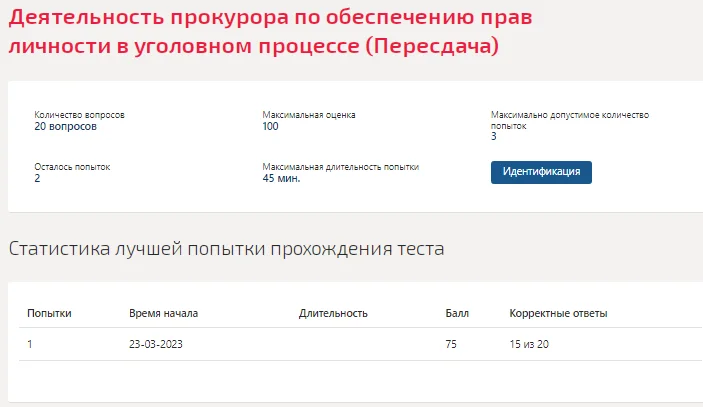Click the Длительность column header

click(333, 313)
